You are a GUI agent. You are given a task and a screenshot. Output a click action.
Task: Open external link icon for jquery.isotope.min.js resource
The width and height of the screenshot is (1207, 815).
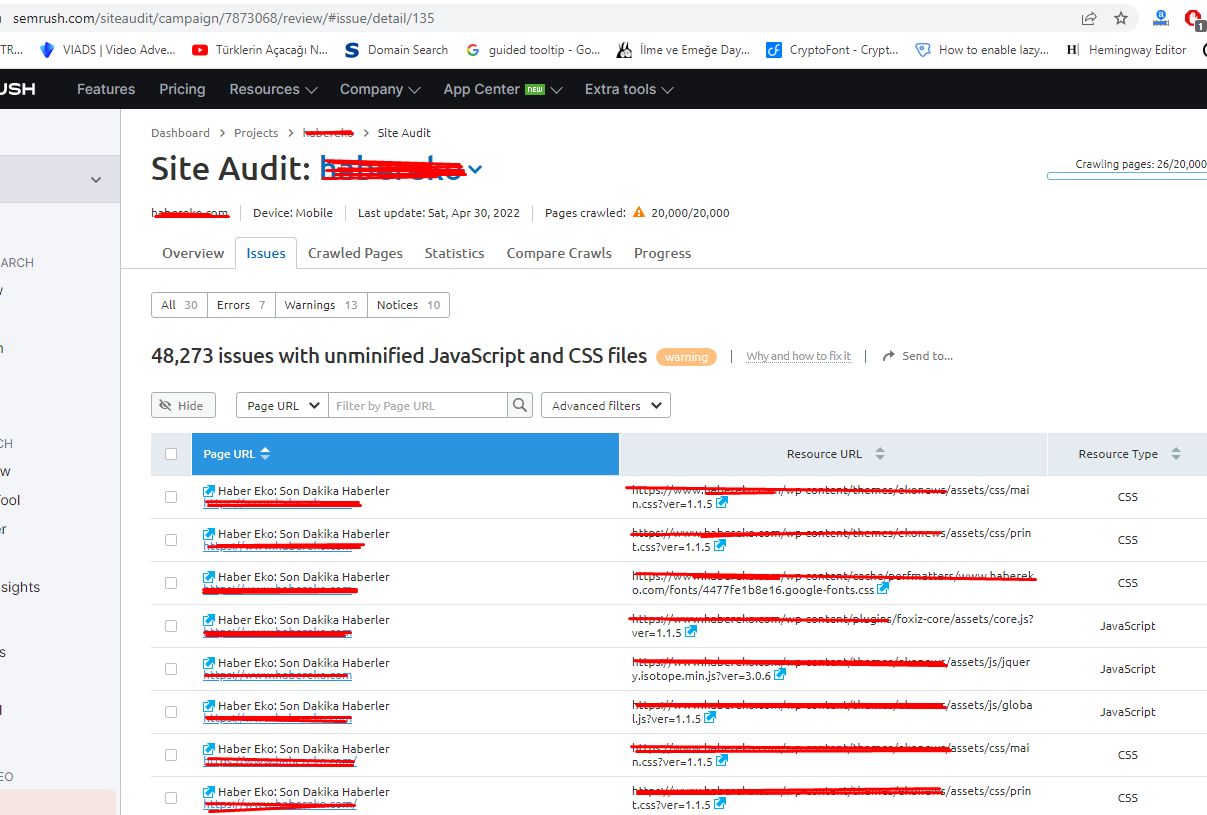pos(780,675)
